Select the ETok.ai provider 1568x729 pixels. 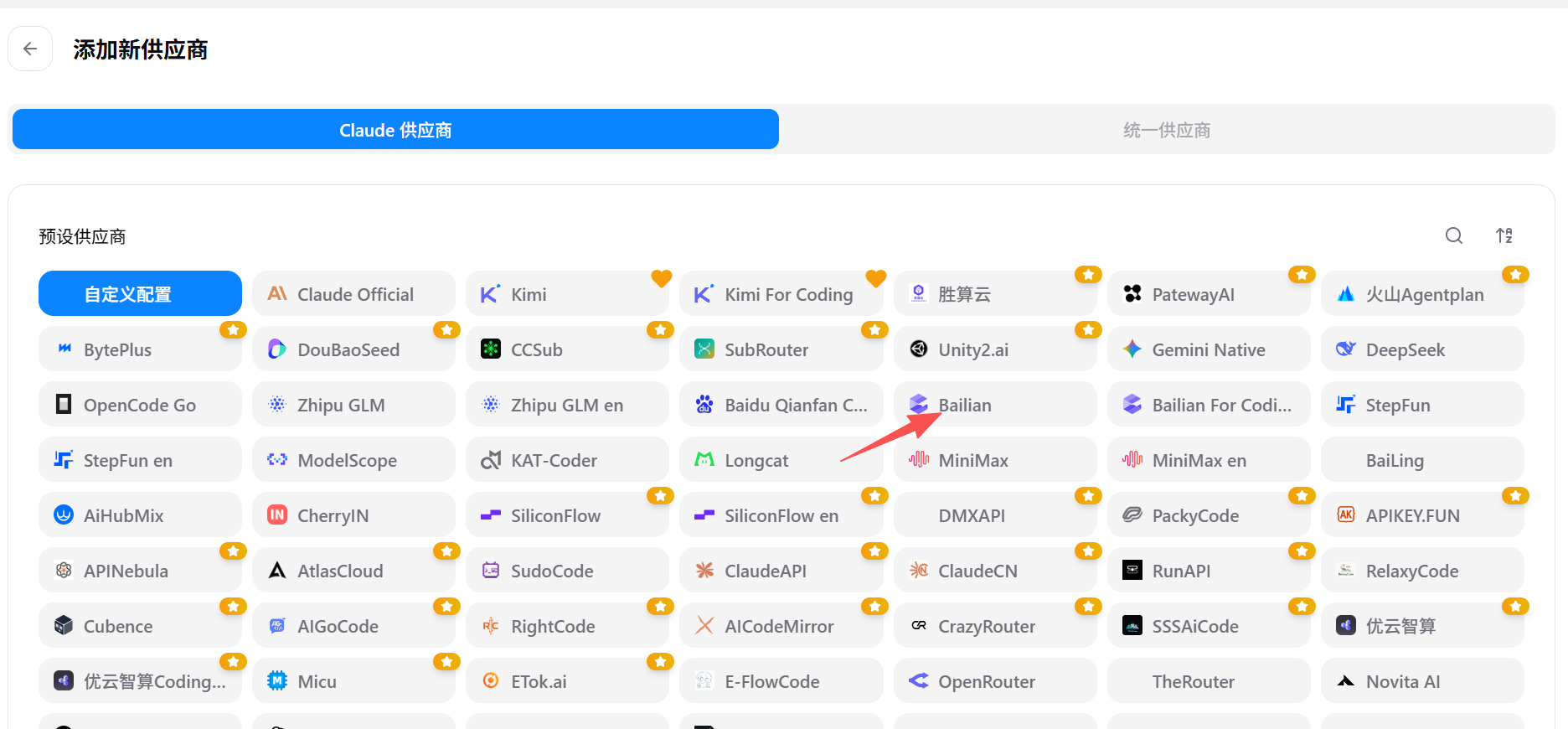[567, 680]
